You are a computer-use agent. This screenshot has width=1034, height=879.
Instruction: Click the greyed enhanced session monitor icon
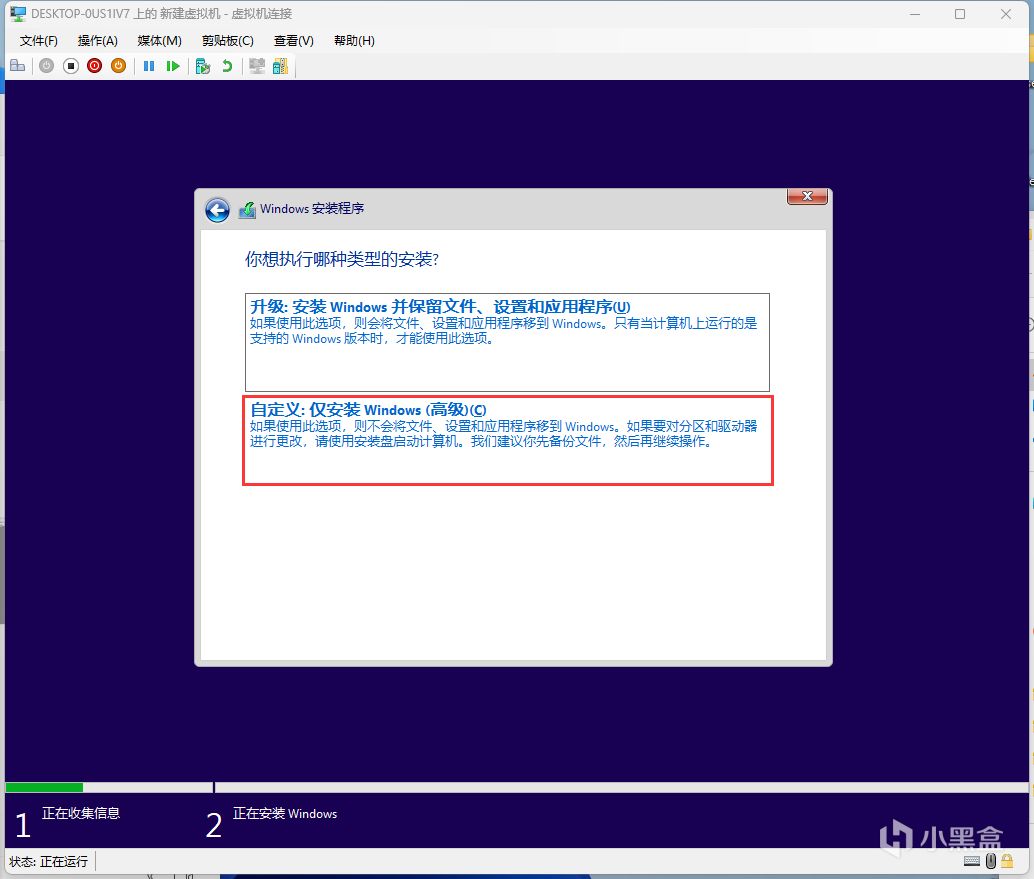pos(257,66)
